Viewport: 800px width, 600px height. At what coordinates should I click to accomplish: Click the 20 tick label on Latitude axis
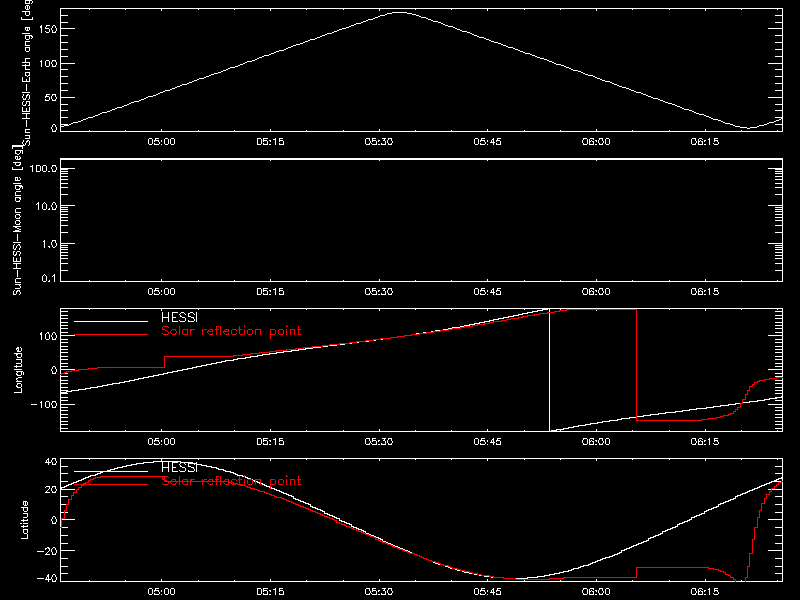(x=51, y=490)
